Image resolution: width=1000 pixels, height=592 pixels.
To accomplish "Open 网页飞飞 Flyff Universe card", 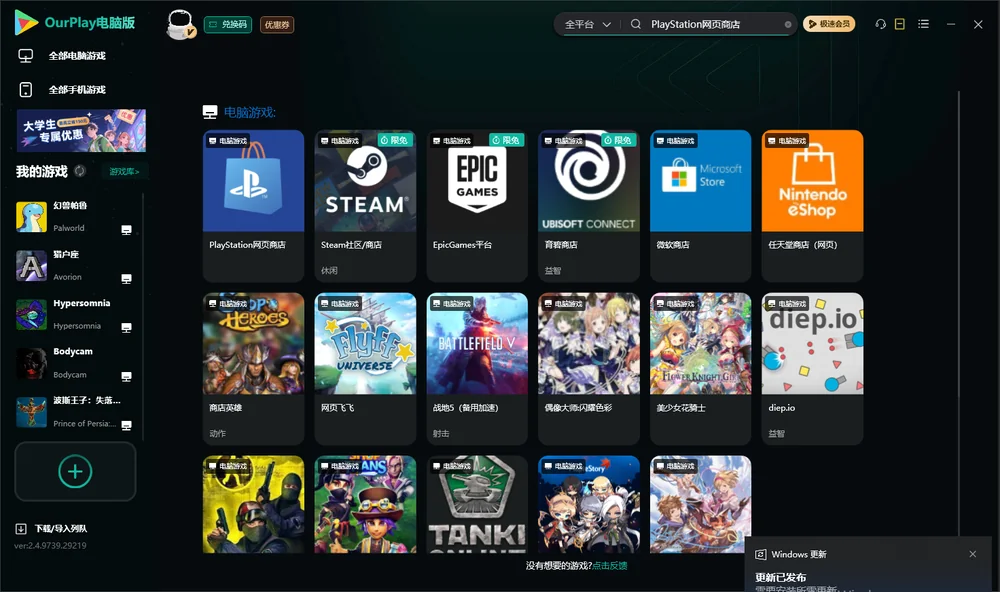I will click(x=365, y=369).
